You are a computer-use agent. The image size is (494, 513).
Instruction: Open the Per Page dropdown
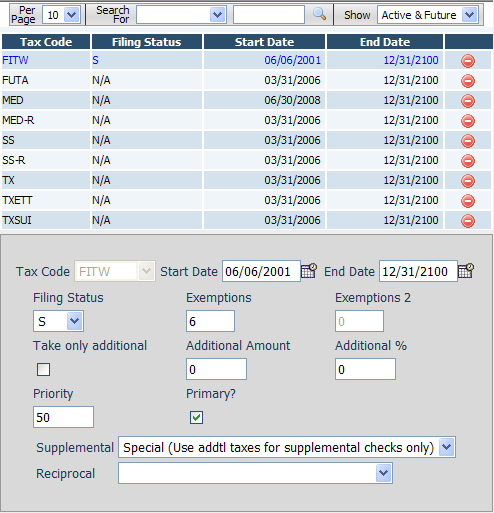tap(62, 15)
